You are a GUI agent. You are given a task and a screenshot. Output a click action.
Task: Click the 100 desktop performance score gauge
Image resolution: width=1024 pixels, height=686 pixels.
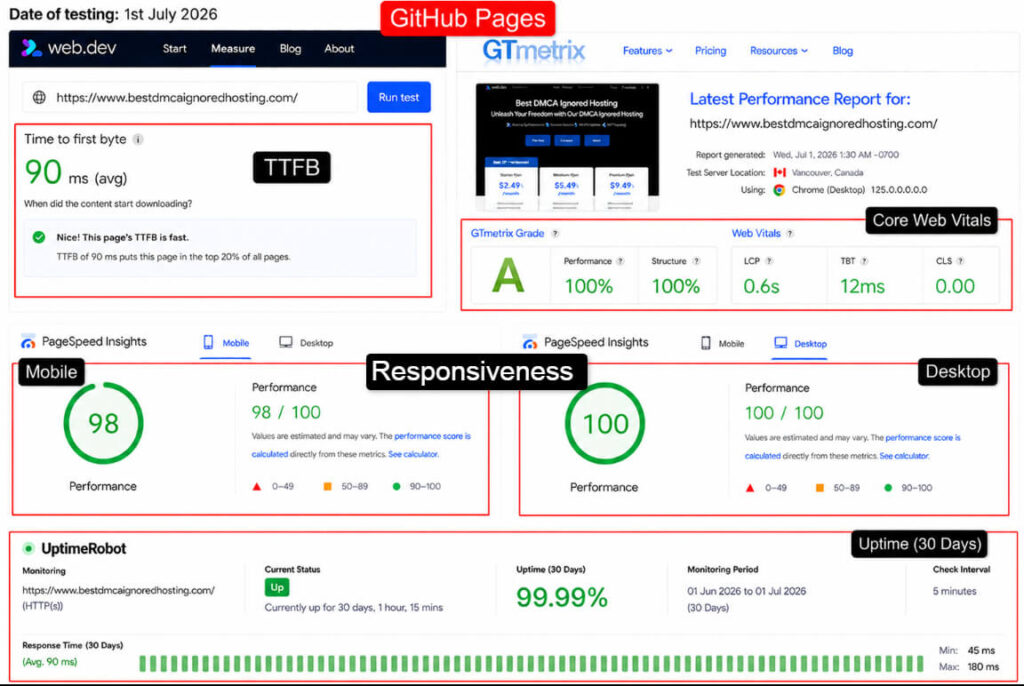click(x=605, y=423)
